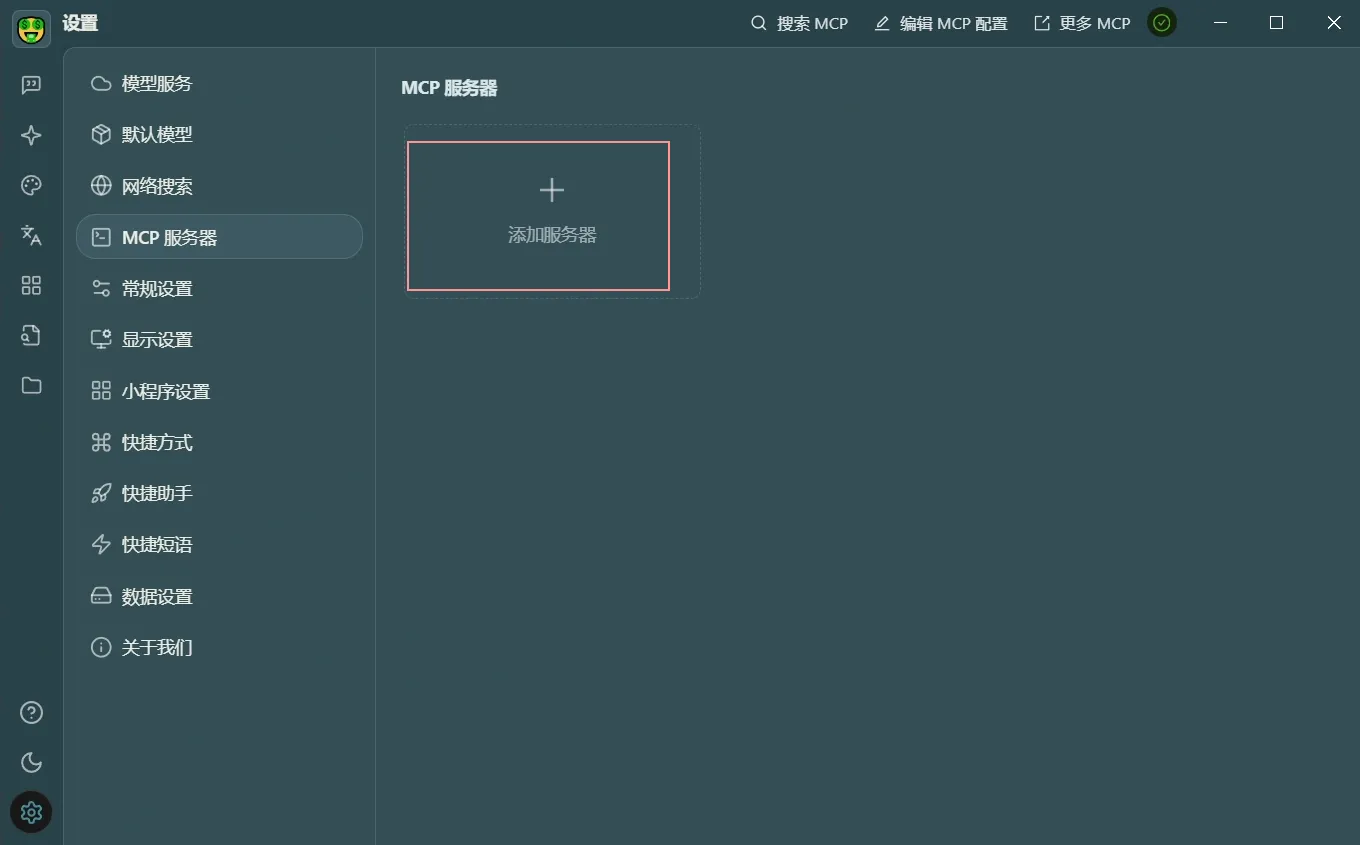Open 数据设置 in the settings list
This screenshot has width=1360, height=845.
pyautogui.click(x=156, y=597)
